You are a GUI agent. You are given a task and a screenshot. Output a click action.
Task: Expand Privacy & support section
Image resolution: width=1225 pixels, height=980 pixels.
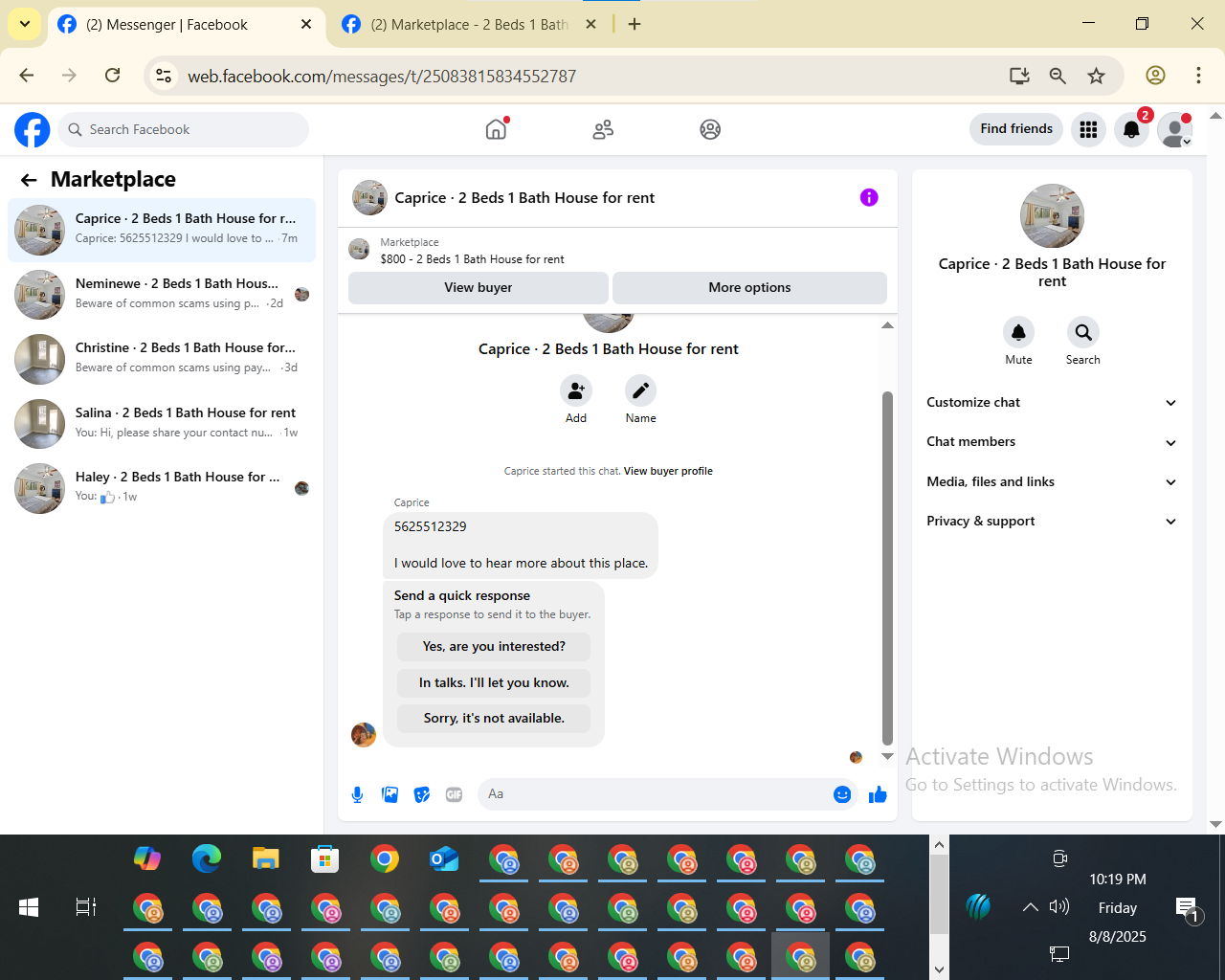tap(1051, 522)
